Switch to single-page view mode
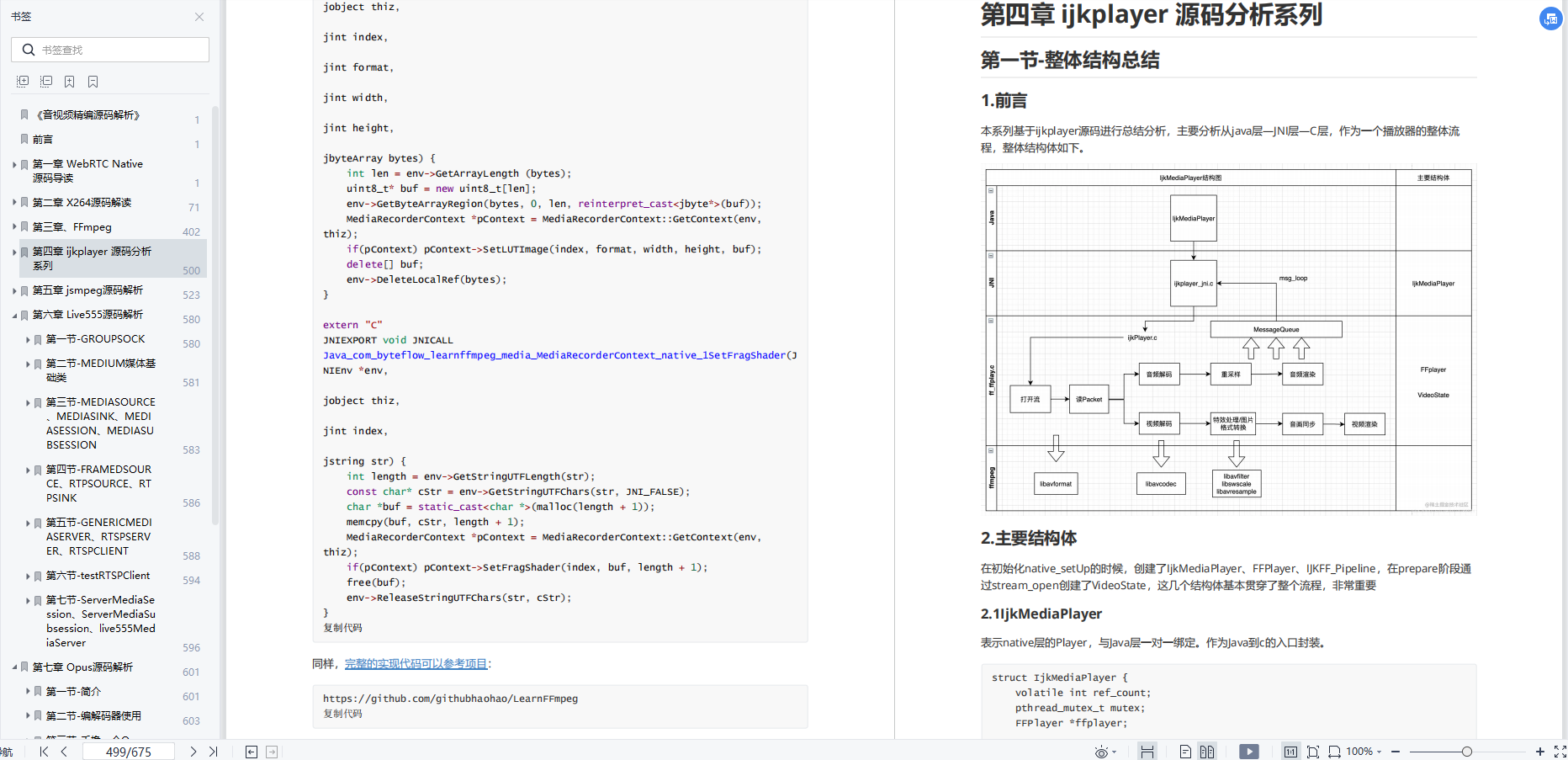 1185,752
